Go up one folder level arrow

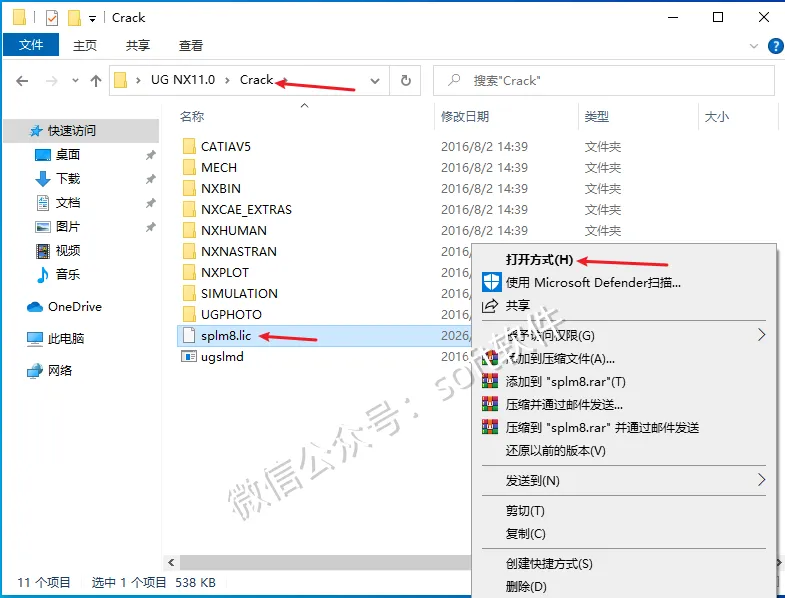pos(96,81)
